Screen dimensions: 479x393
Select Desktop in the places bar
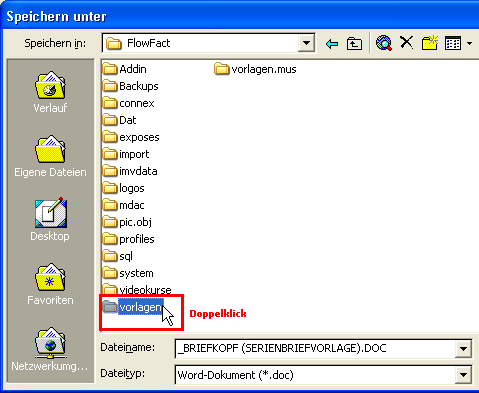coord(50,219)
